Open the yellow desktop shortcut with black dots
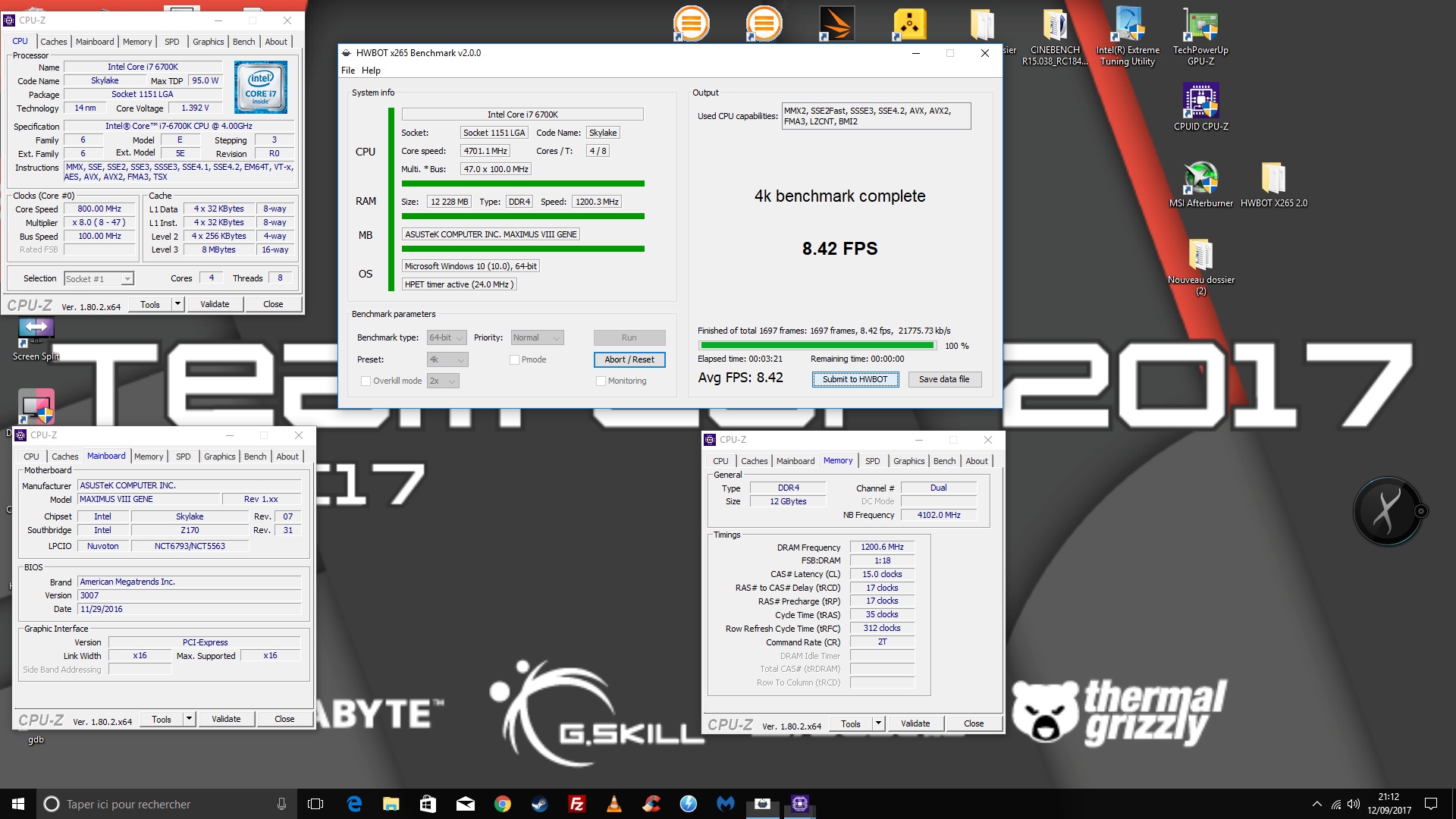 909,24
